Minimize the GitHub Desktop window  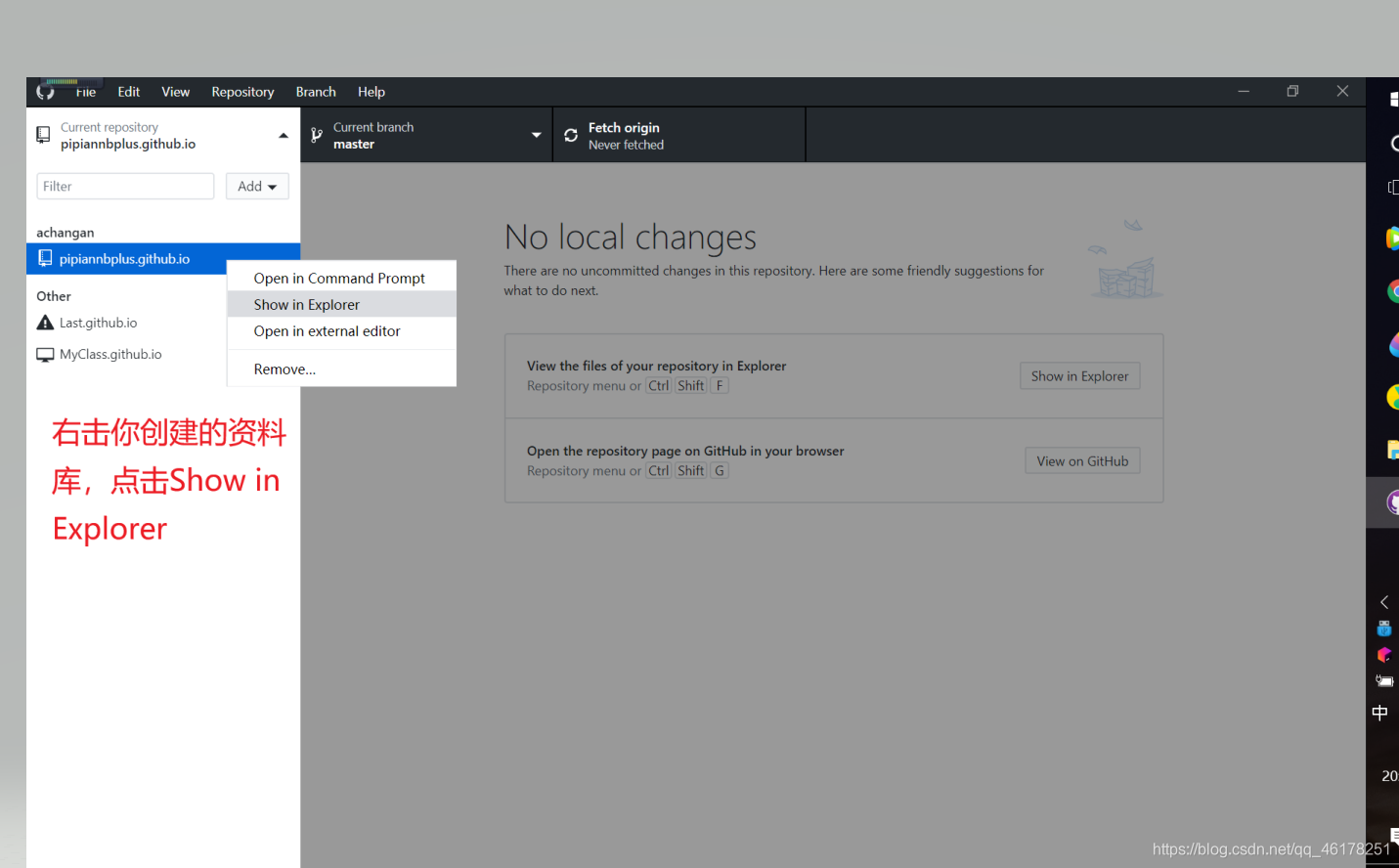[1244, 91]
